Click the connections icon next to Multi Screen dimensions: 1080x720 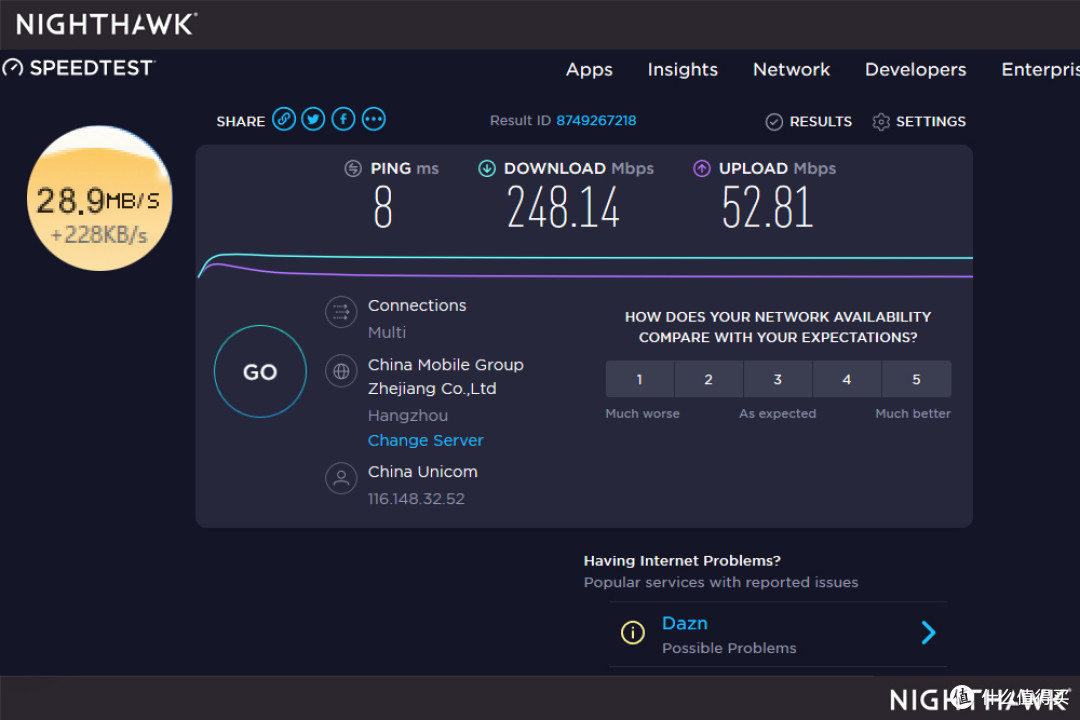[341, 313]
